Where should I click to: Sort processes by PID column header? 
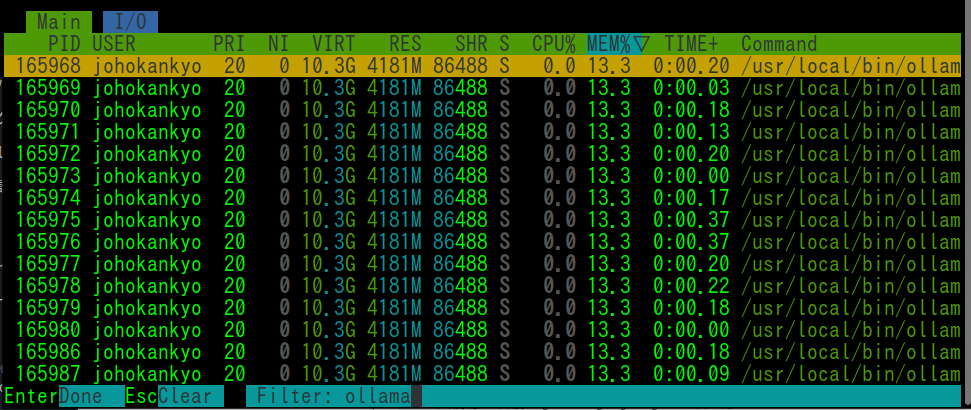click(64, 44)
